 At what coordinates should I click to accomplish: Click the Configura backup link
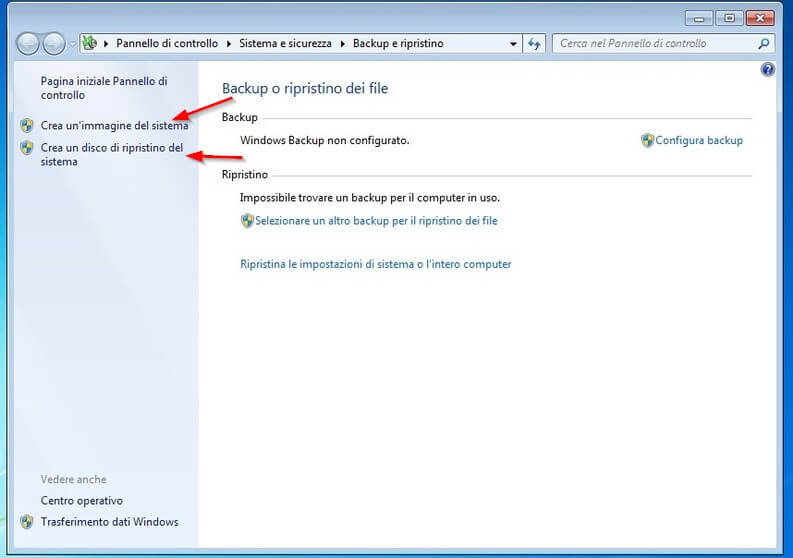tap(699, 140)
